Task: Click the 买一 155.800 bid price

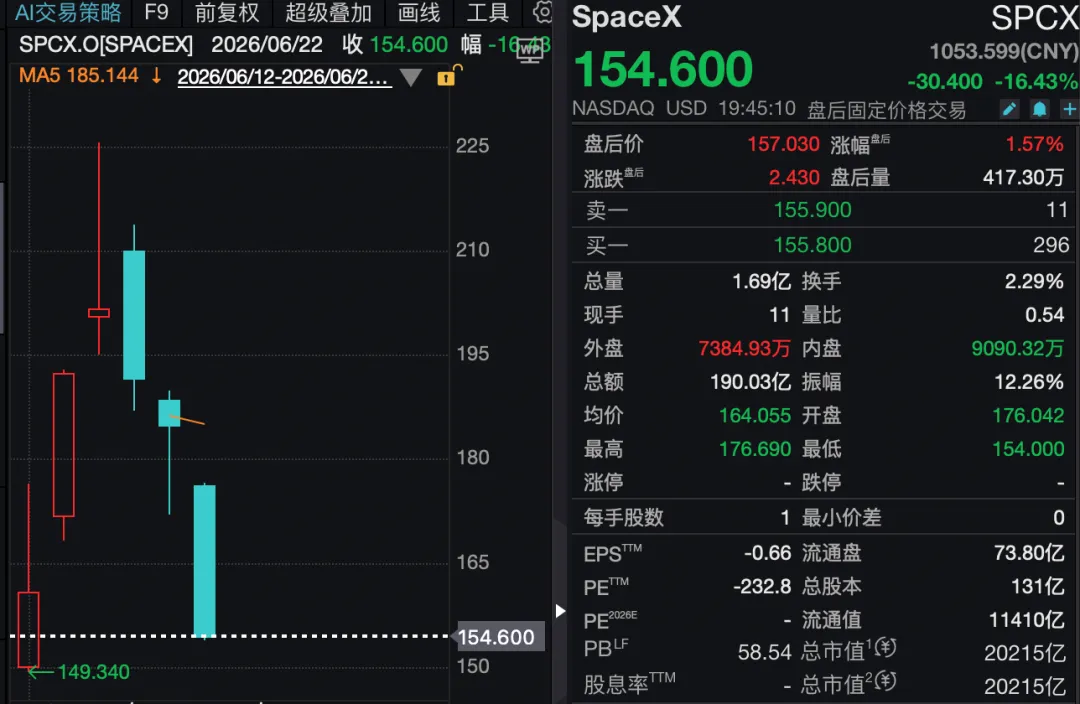Action: (812, 245)
